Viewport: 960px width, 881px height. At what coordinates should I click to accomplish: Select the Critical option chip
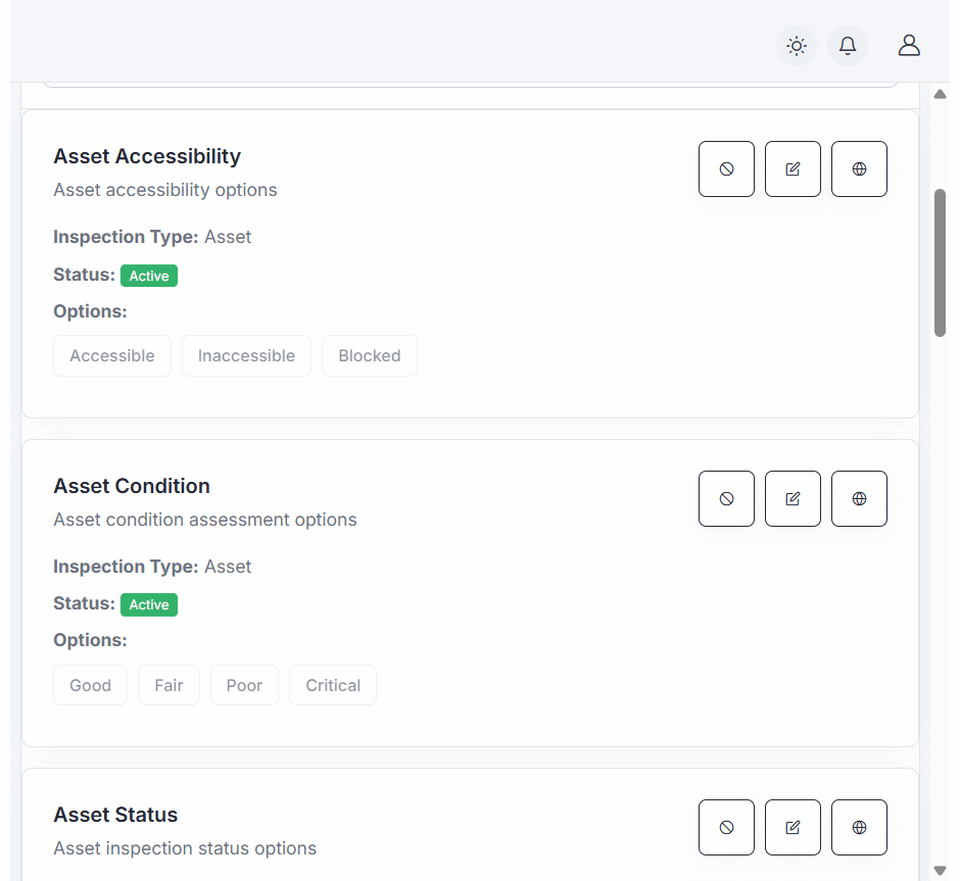click(332, 685)
